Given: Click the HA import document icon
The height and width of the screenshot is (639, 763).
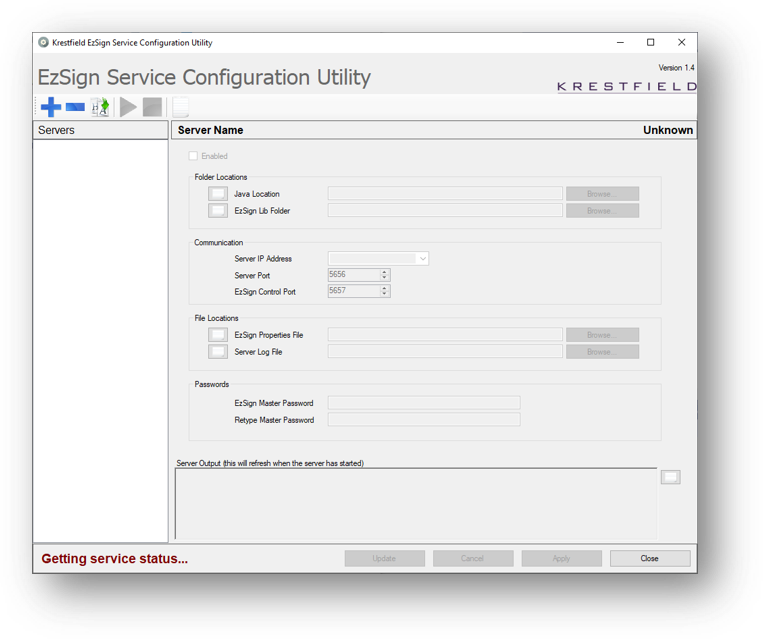Looking at the screenshot, I should click(100, 107).
